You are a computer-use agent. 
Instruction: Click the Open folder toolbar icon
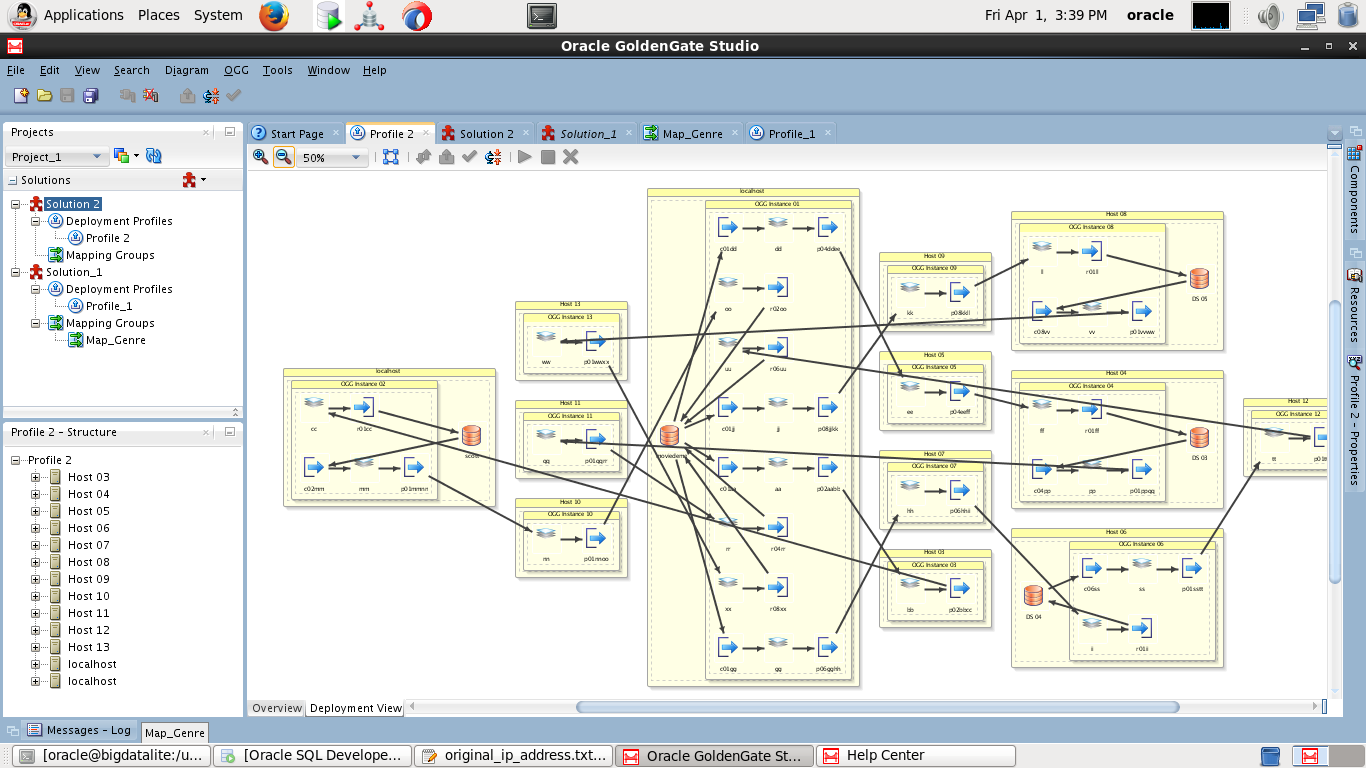click(44, 96)
